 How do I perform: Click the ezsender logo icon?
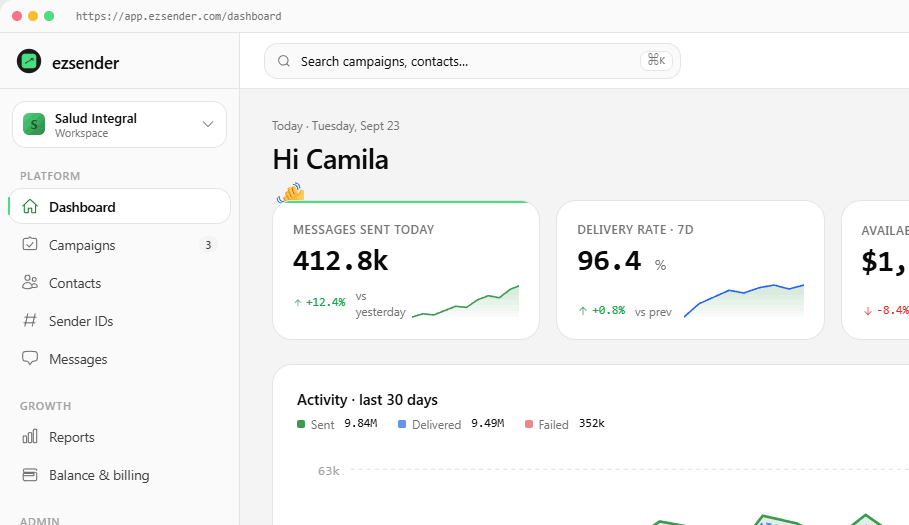click(29, 61)
